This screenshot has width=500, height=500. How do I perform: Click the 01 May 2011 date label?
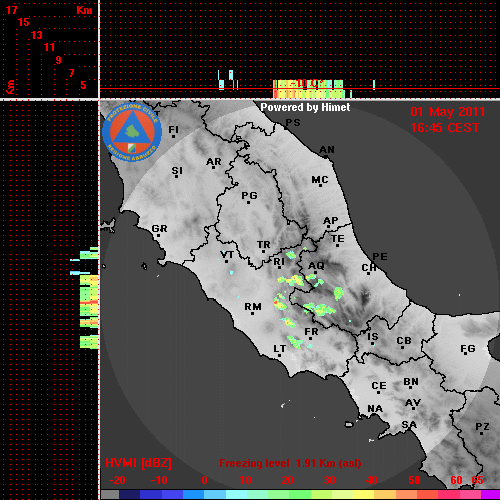448,112
